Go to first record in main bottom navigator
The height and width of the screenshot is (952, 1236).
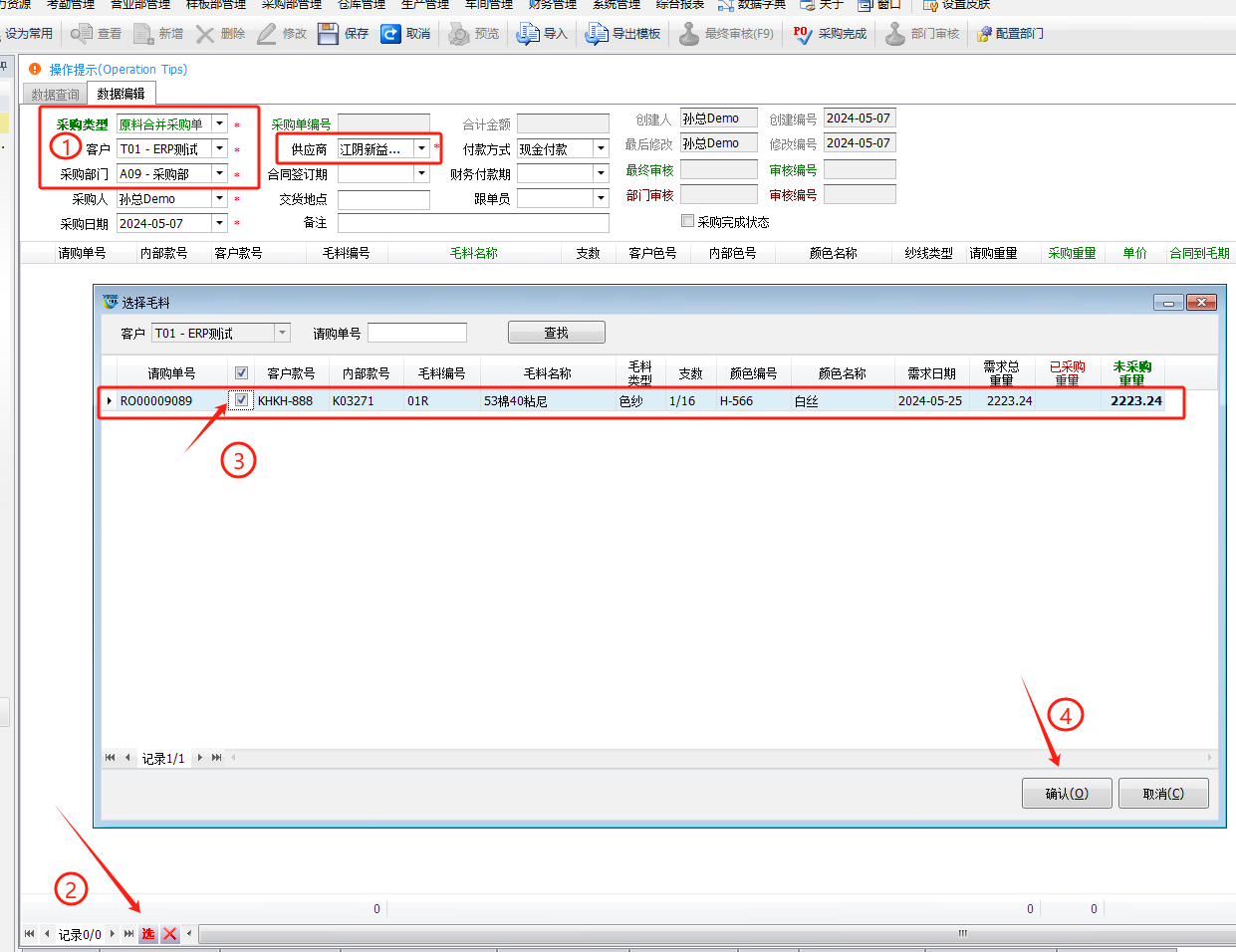click(x=29, y=934)
